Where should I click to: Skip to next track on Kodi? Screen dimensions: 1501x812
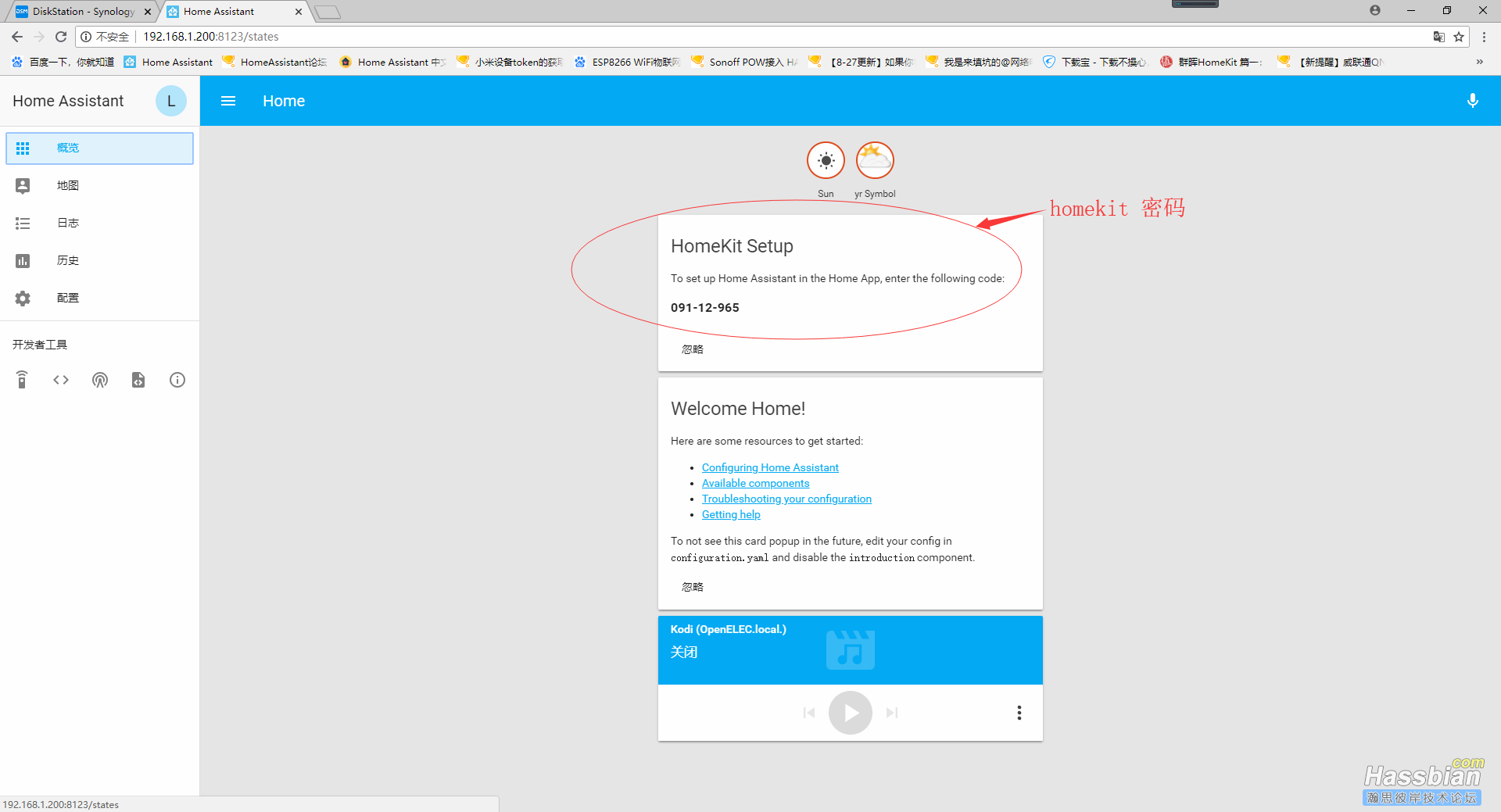point(892,713)
